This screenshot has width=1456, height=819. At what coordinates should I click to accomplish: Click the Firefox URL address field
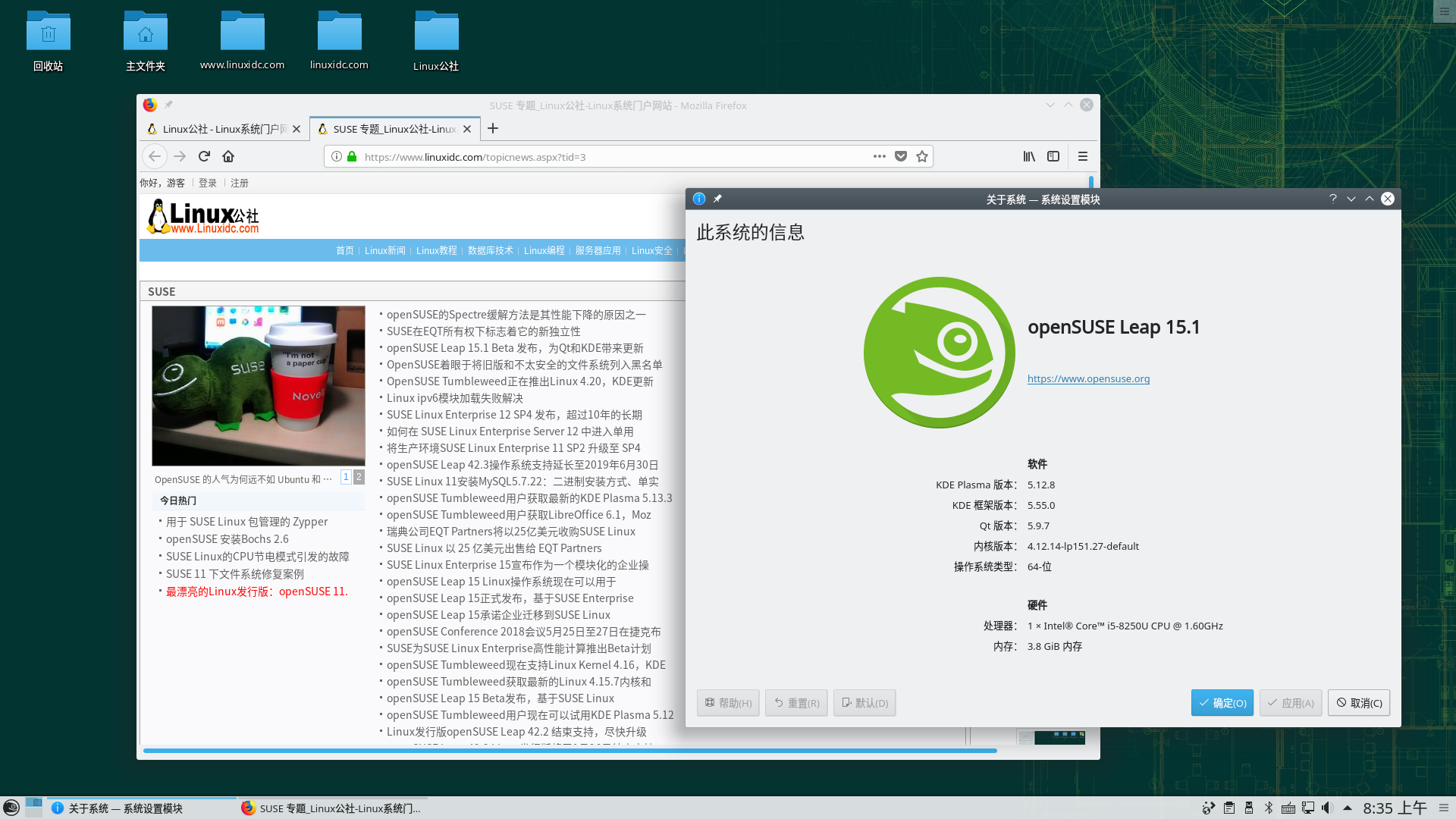click(x=607, y=157)
